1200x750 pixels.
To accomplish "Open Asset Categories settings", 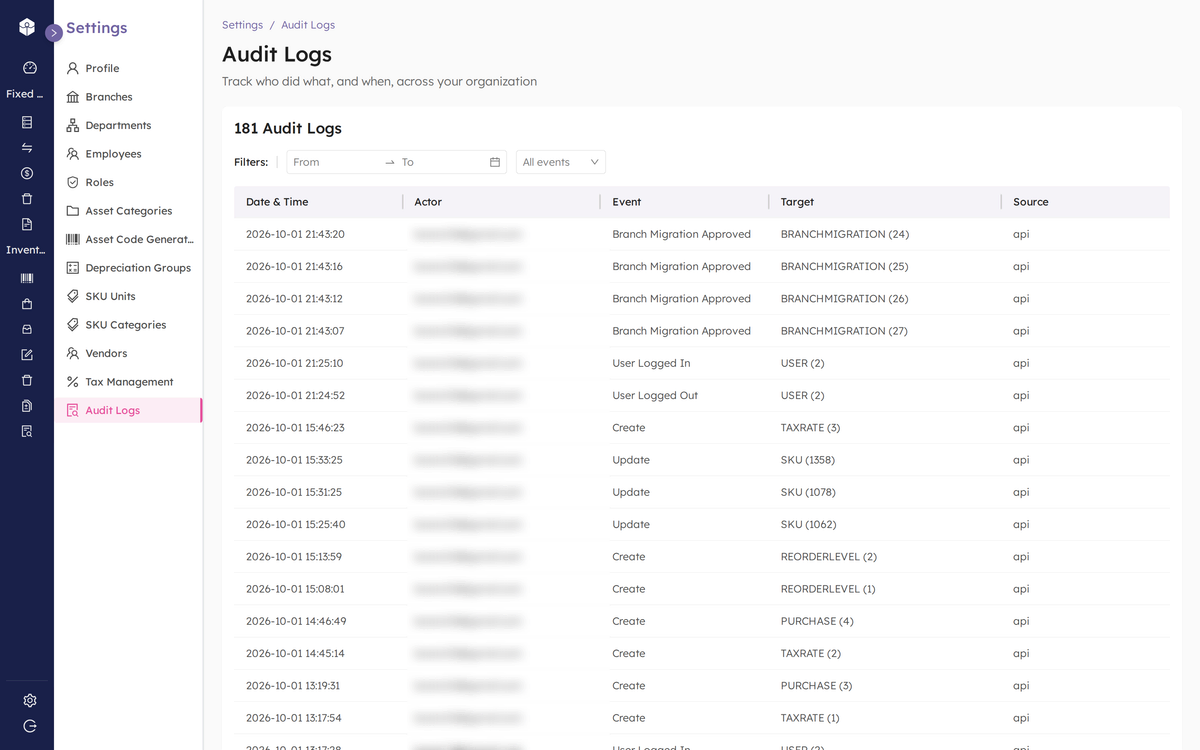I will point(128,211).
